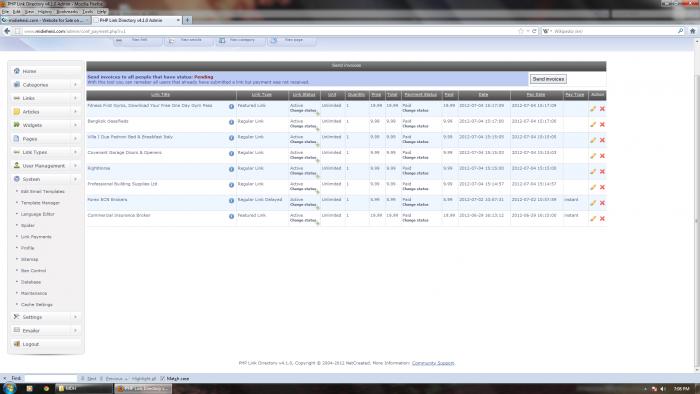The width and height of the screenshot is (700, 394).
Task: Open the File menu in Firefox
Action: click(x=5, y=12)
